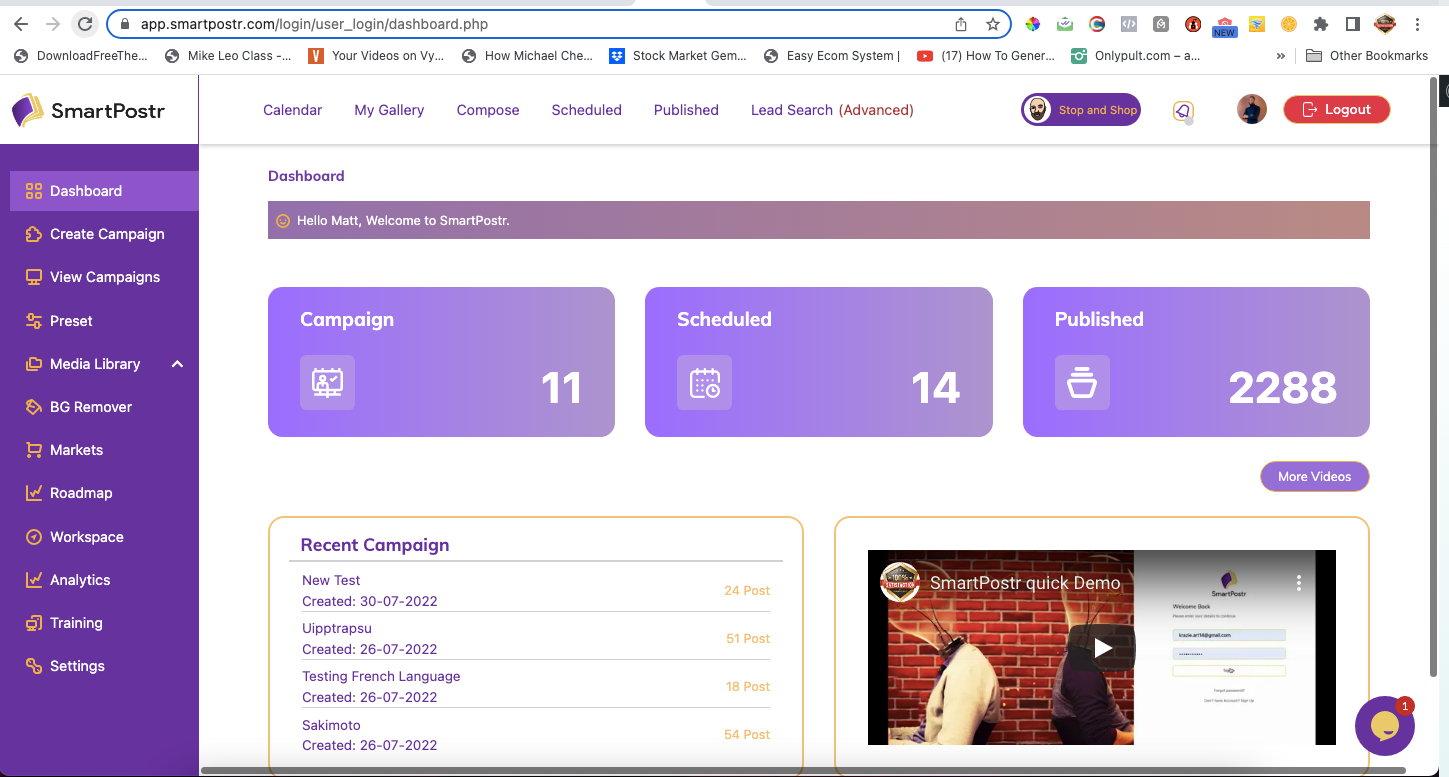Open the Easy Ecom System bookmark
1449x777 pixels.
(x=831, y=56)
